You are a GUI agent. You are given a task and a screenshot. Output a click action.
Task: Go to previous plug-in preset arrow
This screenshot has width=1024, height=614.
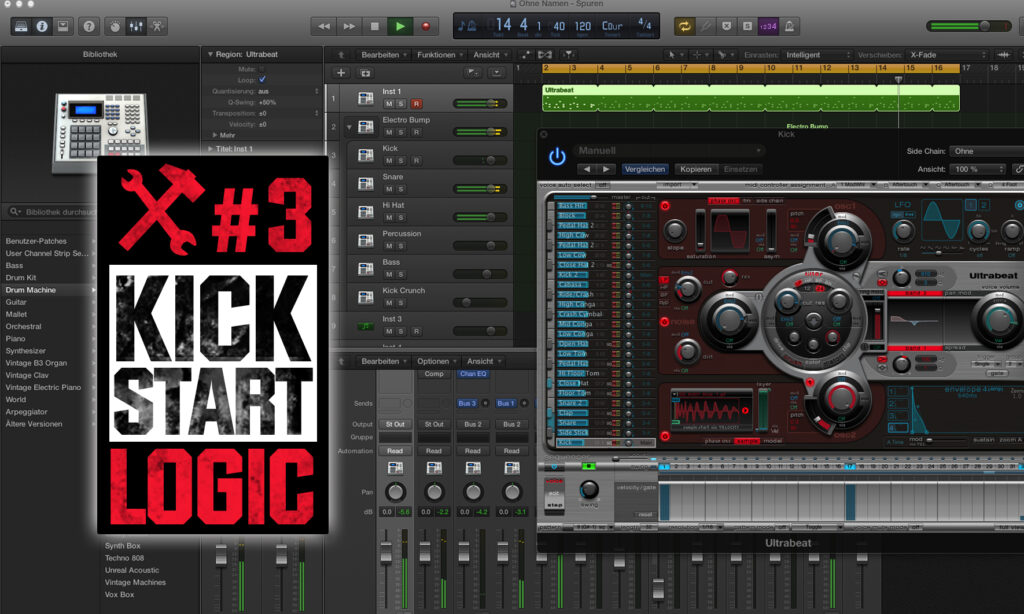586,169
